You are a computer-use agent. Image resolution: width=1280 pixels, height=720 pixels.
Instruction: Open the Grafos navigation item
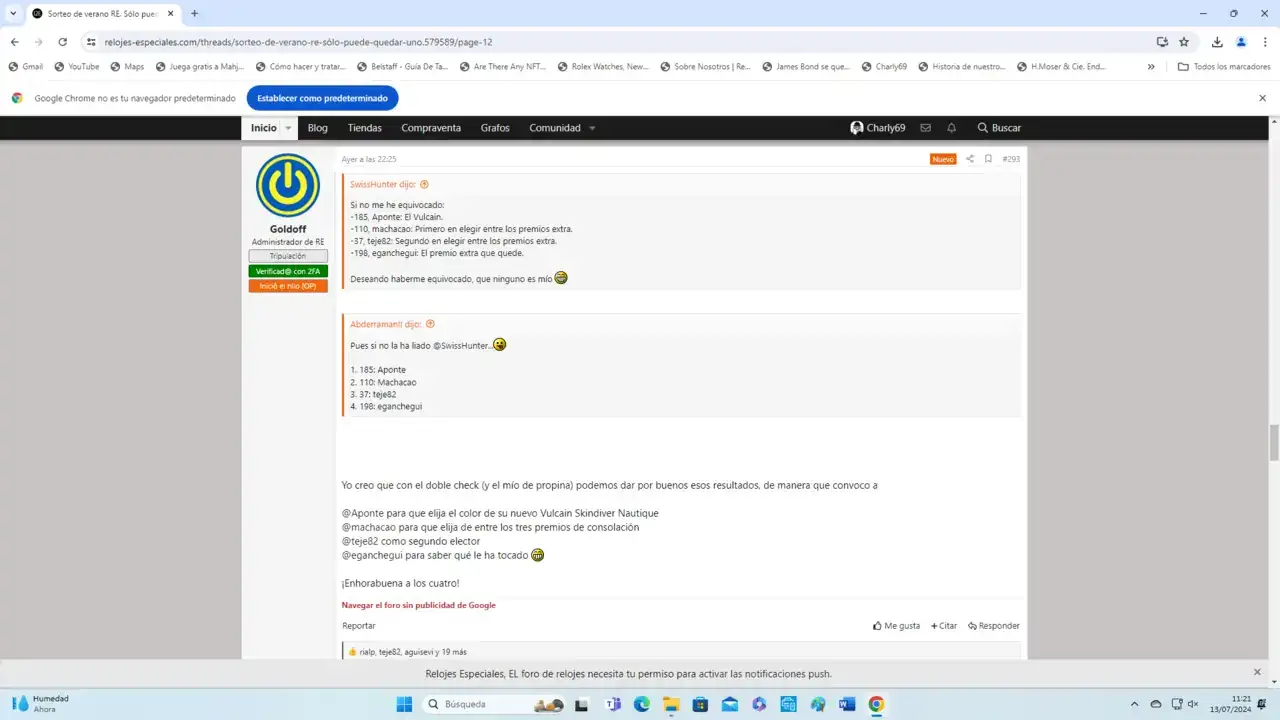coord(495,128)
